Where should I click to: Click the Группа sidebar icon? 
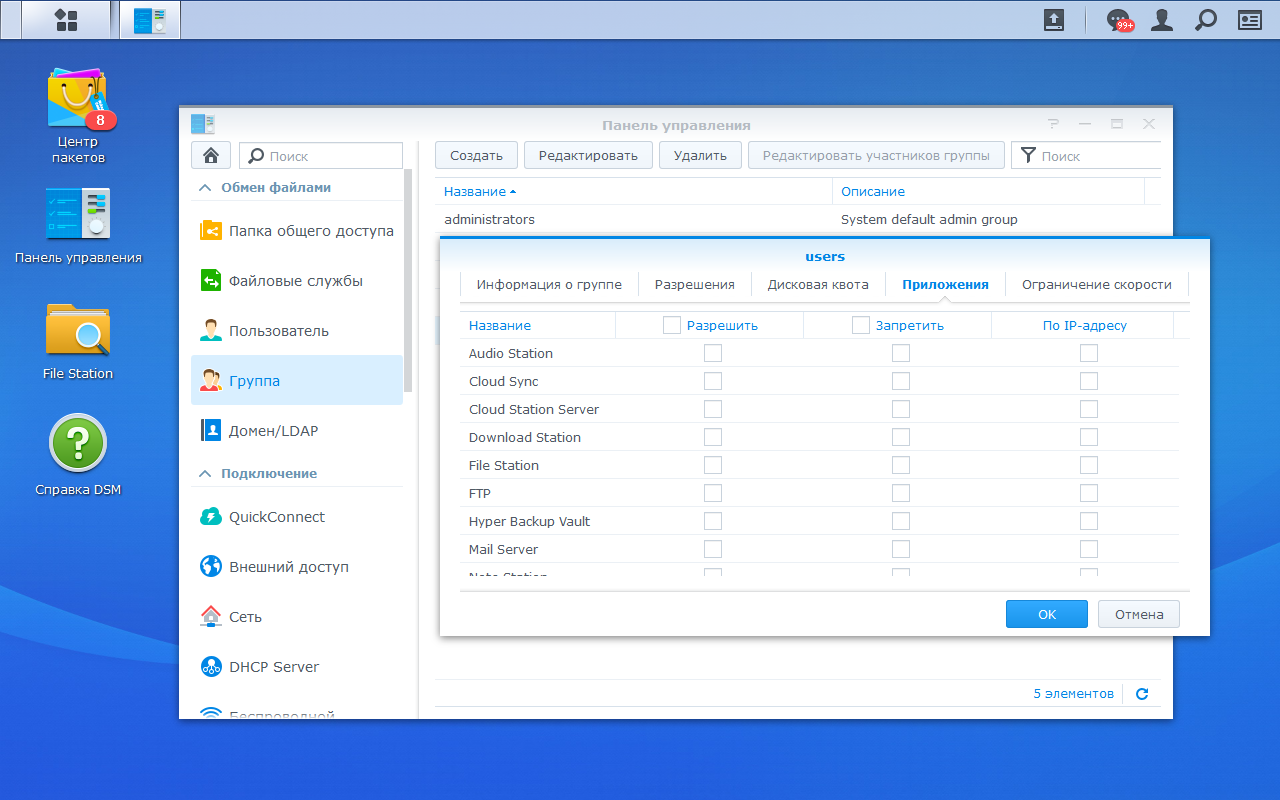(x=211, y=381)
